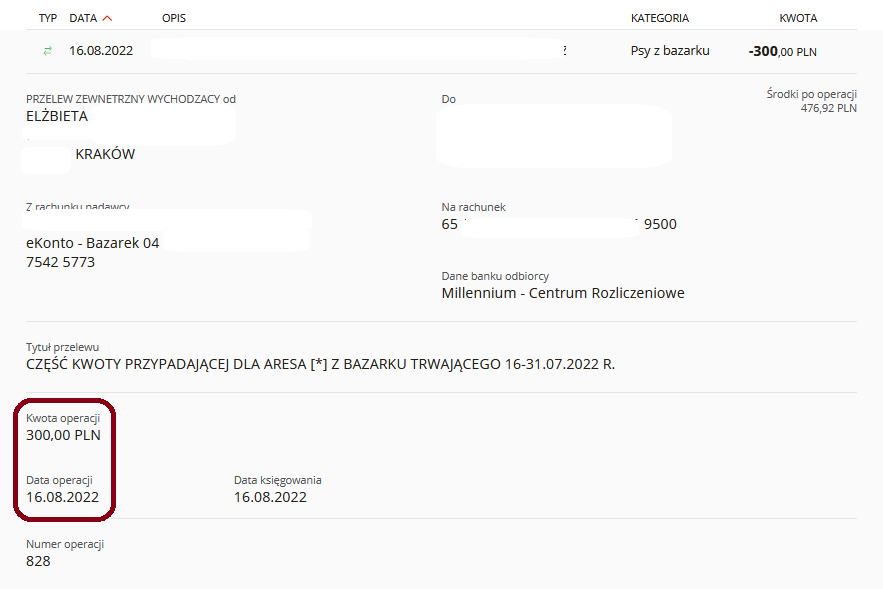Click the eKonto - Bazarek 04 account name
This screenshot has width=883, height=589.
(92, 243)
